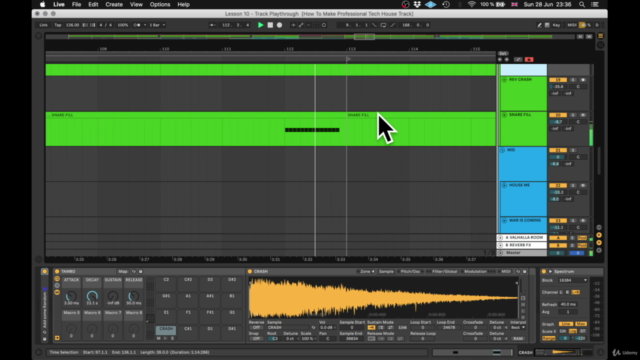
Task: Tap tempo with the Tap button
Action: pyautogui.click(x=58, y=25)
